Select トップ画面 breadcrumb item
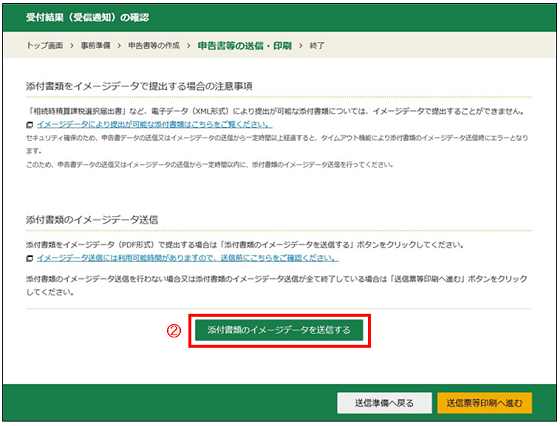The width and height of the screenshot is (560, 426). (45, 45)
